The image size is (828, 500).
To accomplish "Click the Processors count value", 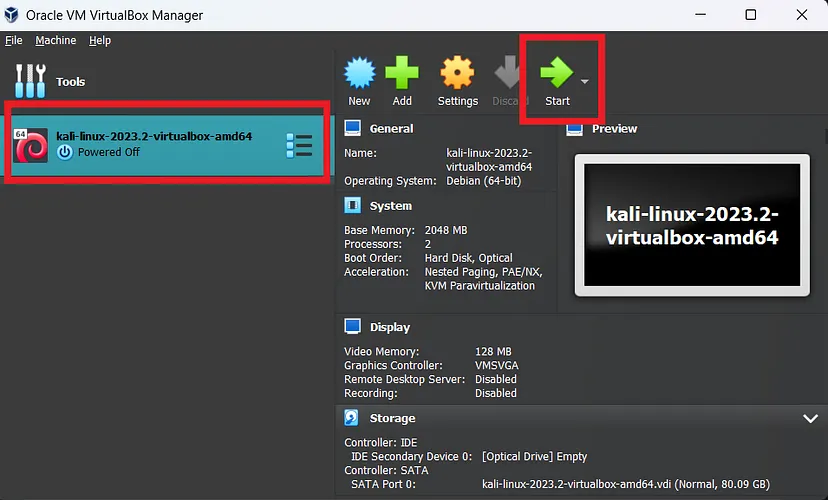I will [x=428, y=244].
